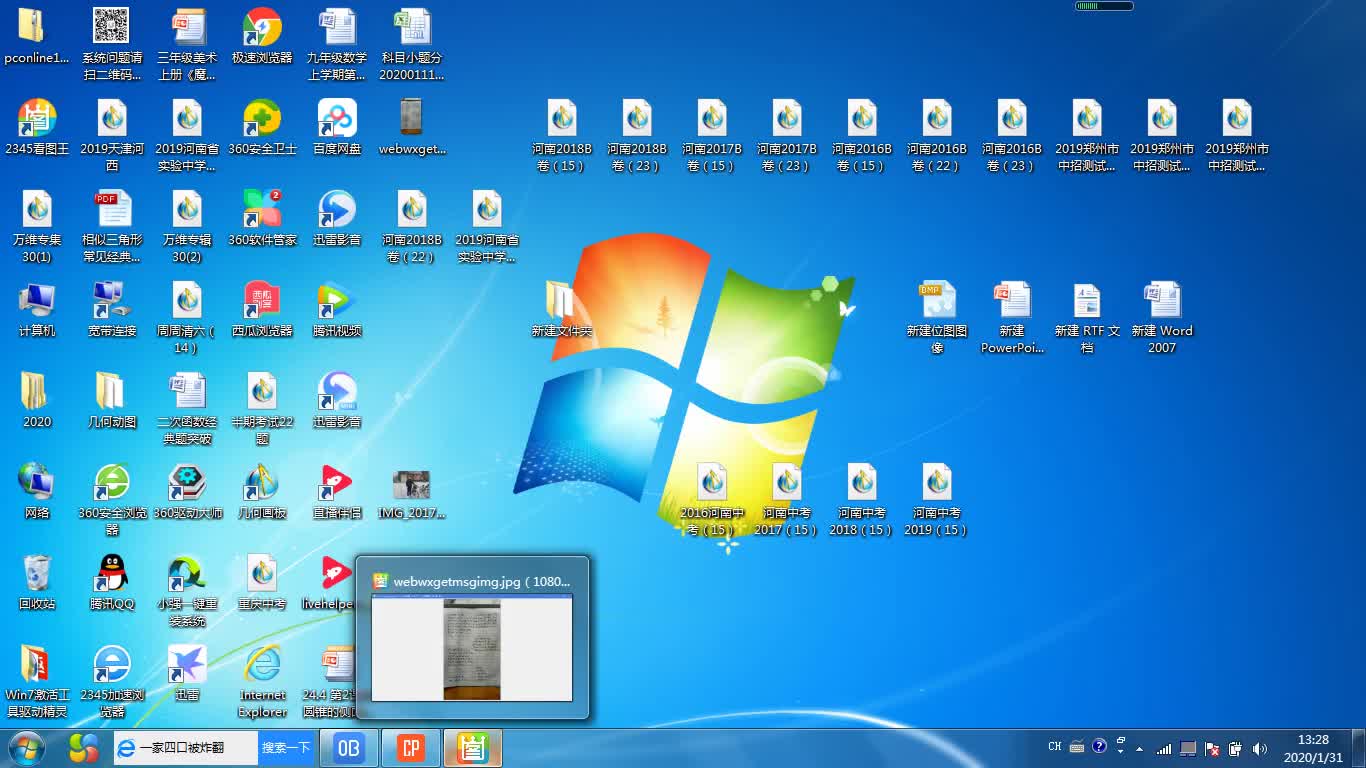
Task: Click the taskbar search input field
Action: pos(185,748)
